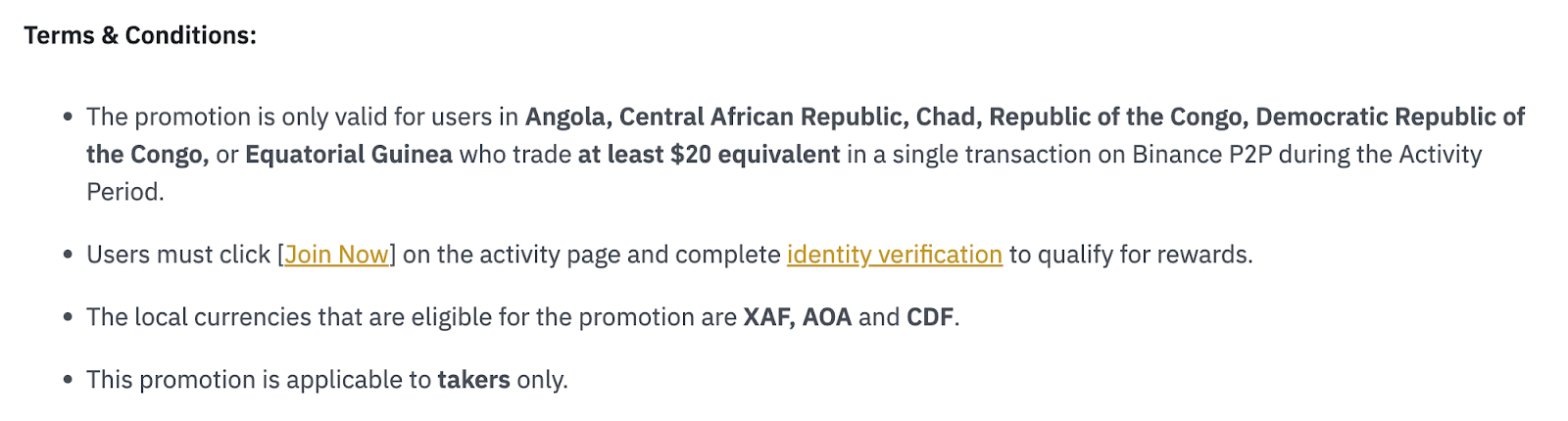Click the bold currency code CDF
This screenshot has width=1568, height=421.
click(x=930, y=317)
